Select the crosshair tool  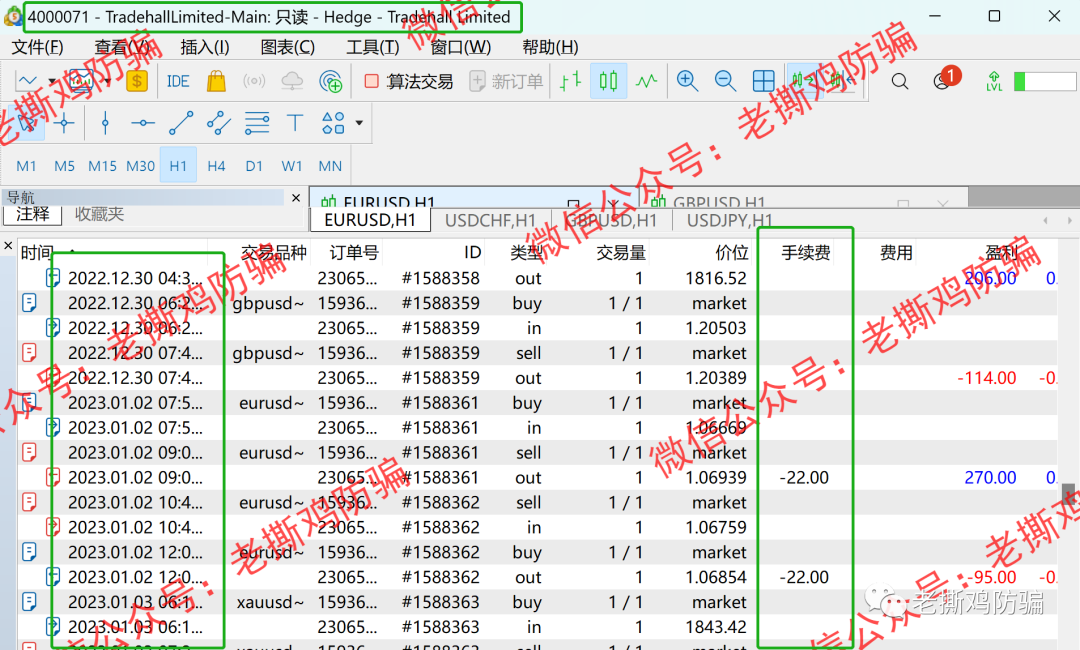[x=64, y=123]
